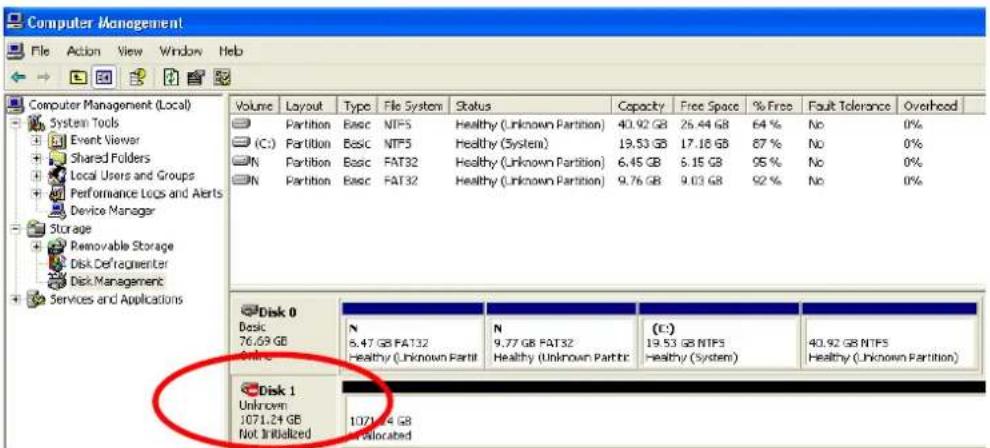Select the Disk 1 Unknown disk label
Viewport: 990px width, 448px height.
coord(283,411)
